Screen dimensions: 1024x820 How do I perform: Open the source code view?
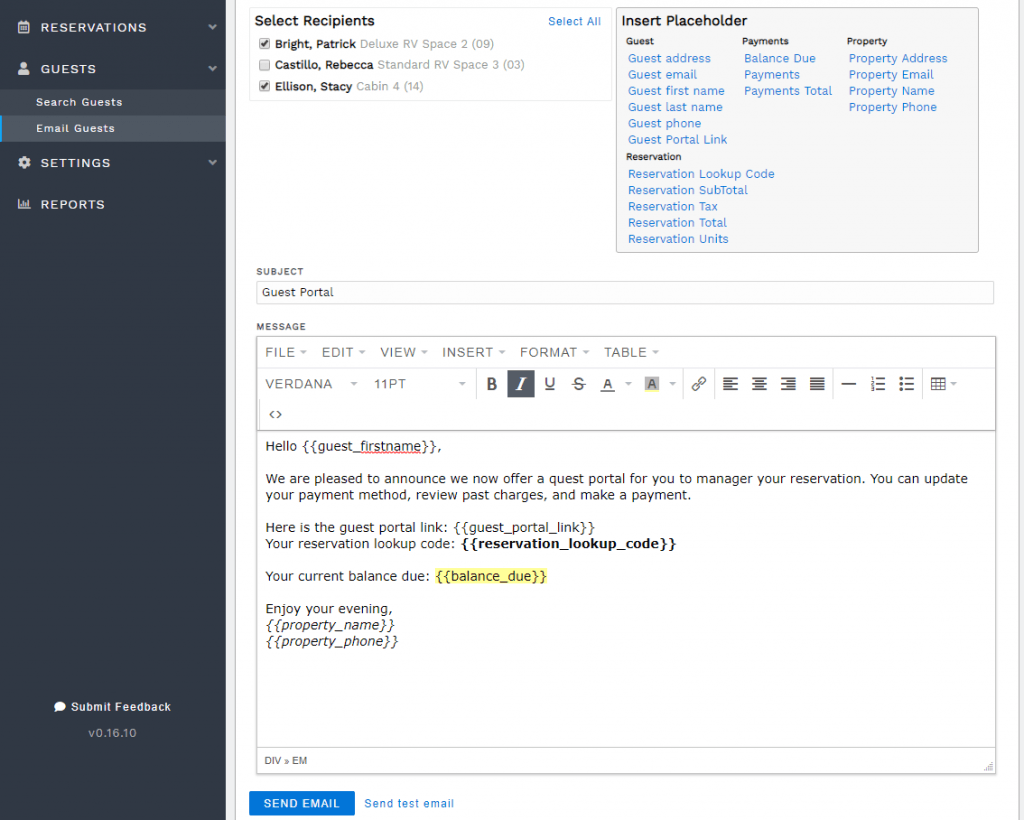275,414
